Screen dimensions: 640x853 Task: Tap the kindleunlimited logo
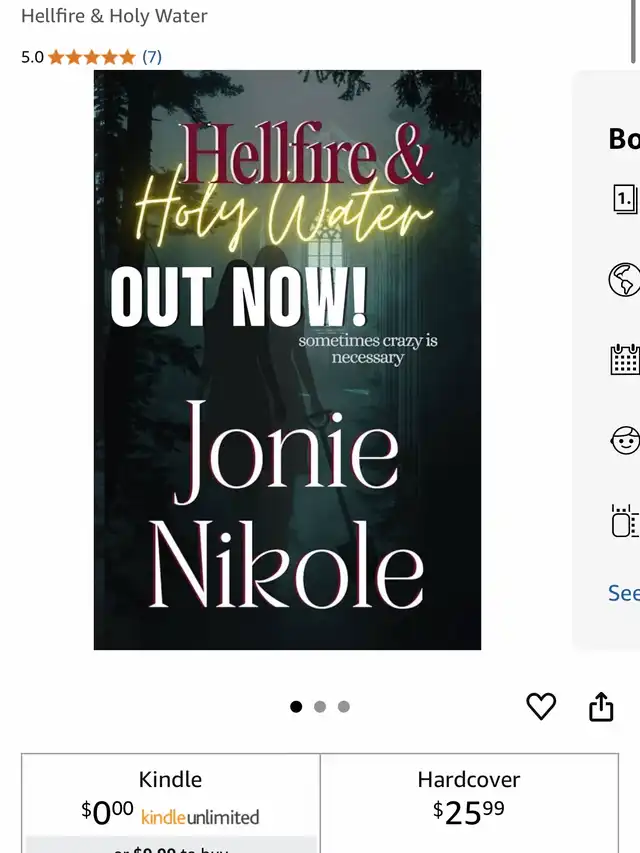(200, 817)
